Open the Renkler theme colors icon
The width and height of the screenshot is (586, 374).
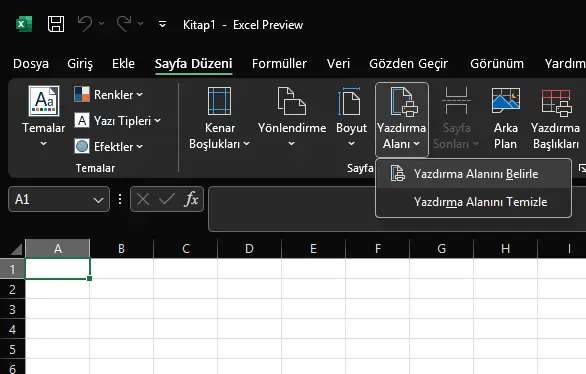(x=81, y=94)
